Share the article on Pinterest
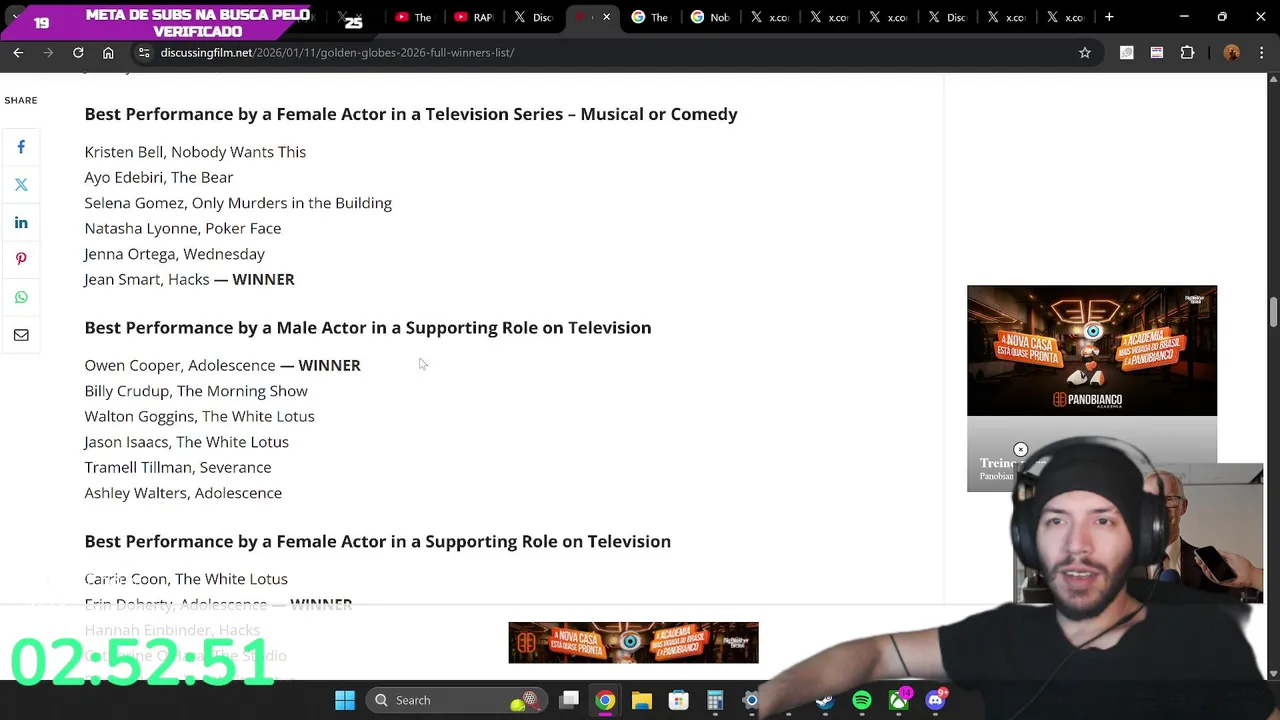Screen dimensions: 1280x720 tap(21, 260)
